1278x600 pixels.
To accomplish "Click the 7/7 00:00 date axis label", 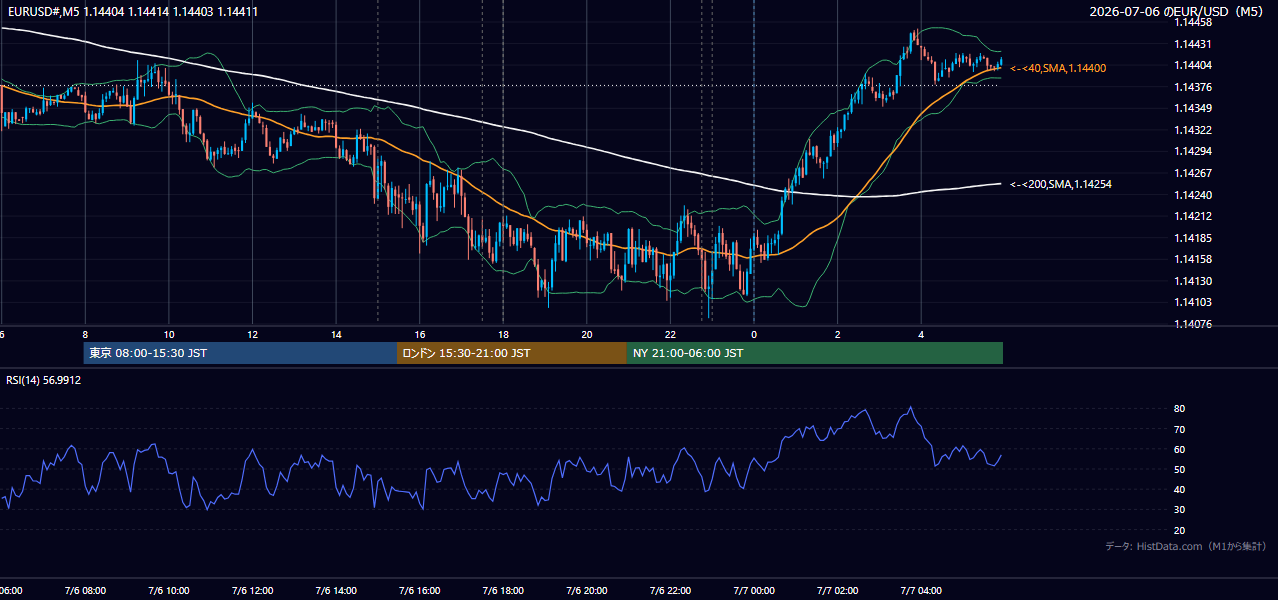I will pyautogui.click(x=754, y=591).
